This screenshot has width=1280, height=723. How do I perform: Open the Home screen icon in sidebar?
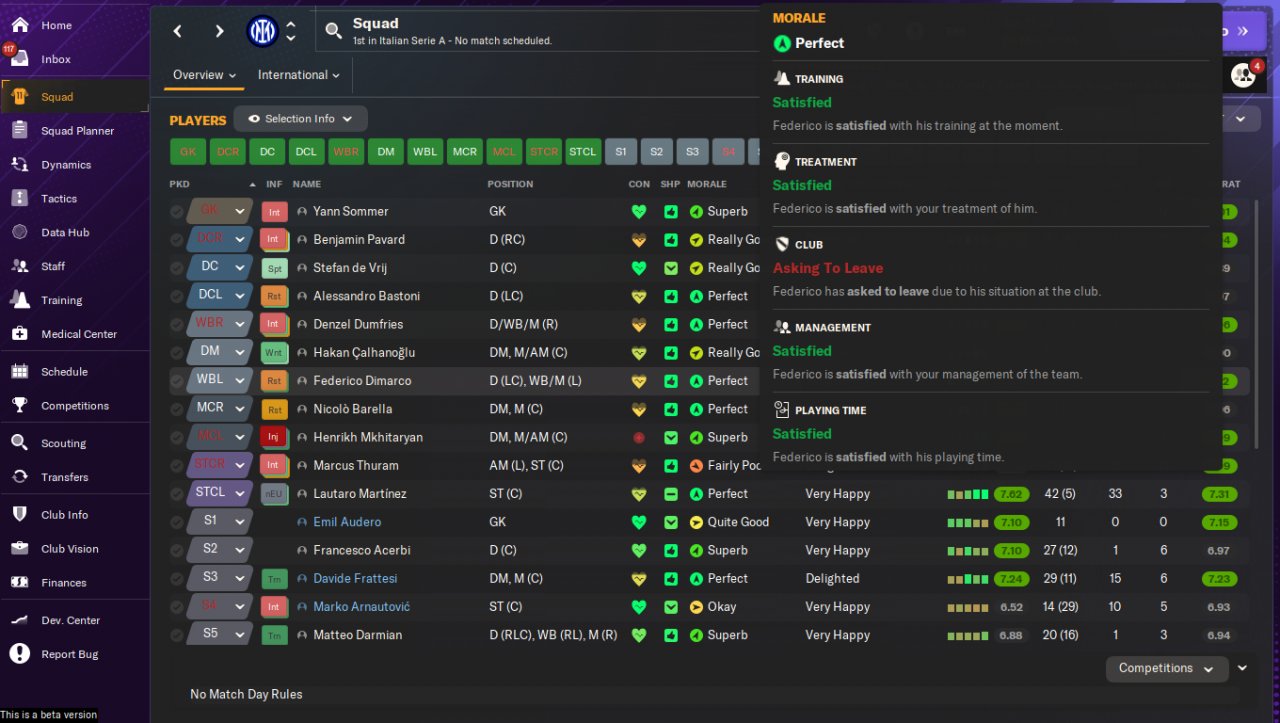20,25
